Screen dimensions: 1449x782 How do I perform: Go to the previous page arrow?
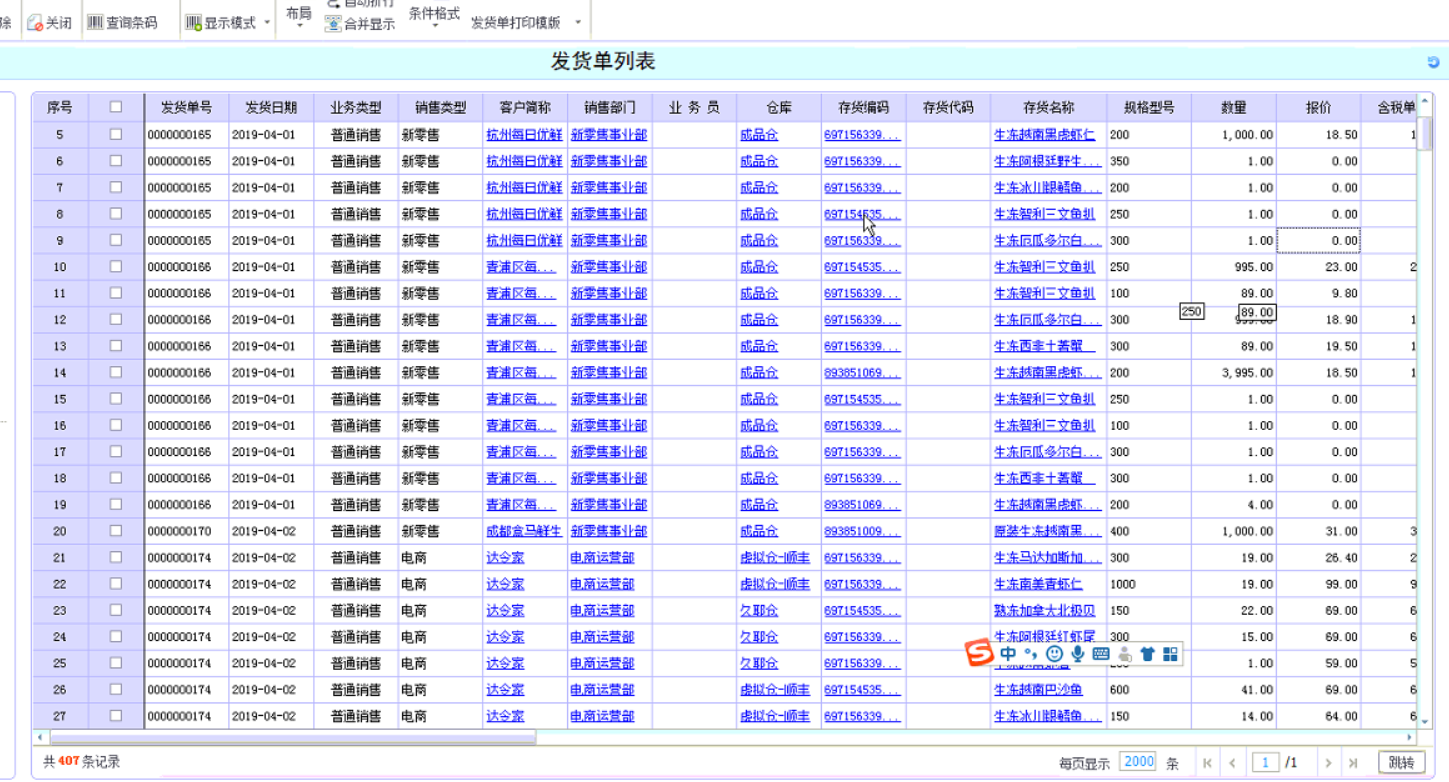tap(1232, 763)
